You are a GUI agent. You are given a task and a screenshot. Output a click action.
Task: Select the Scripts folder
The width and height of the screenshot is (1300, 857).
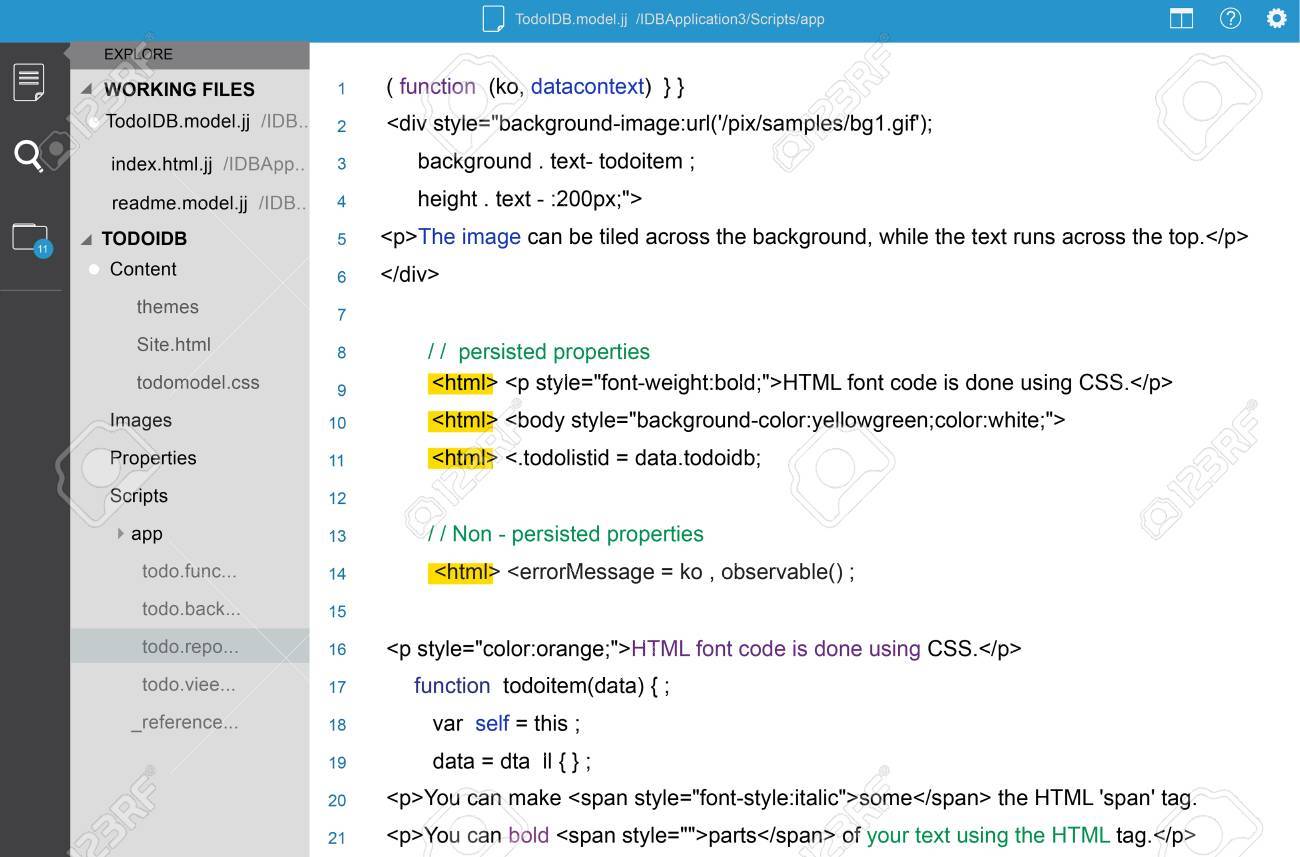pos(138,496)
